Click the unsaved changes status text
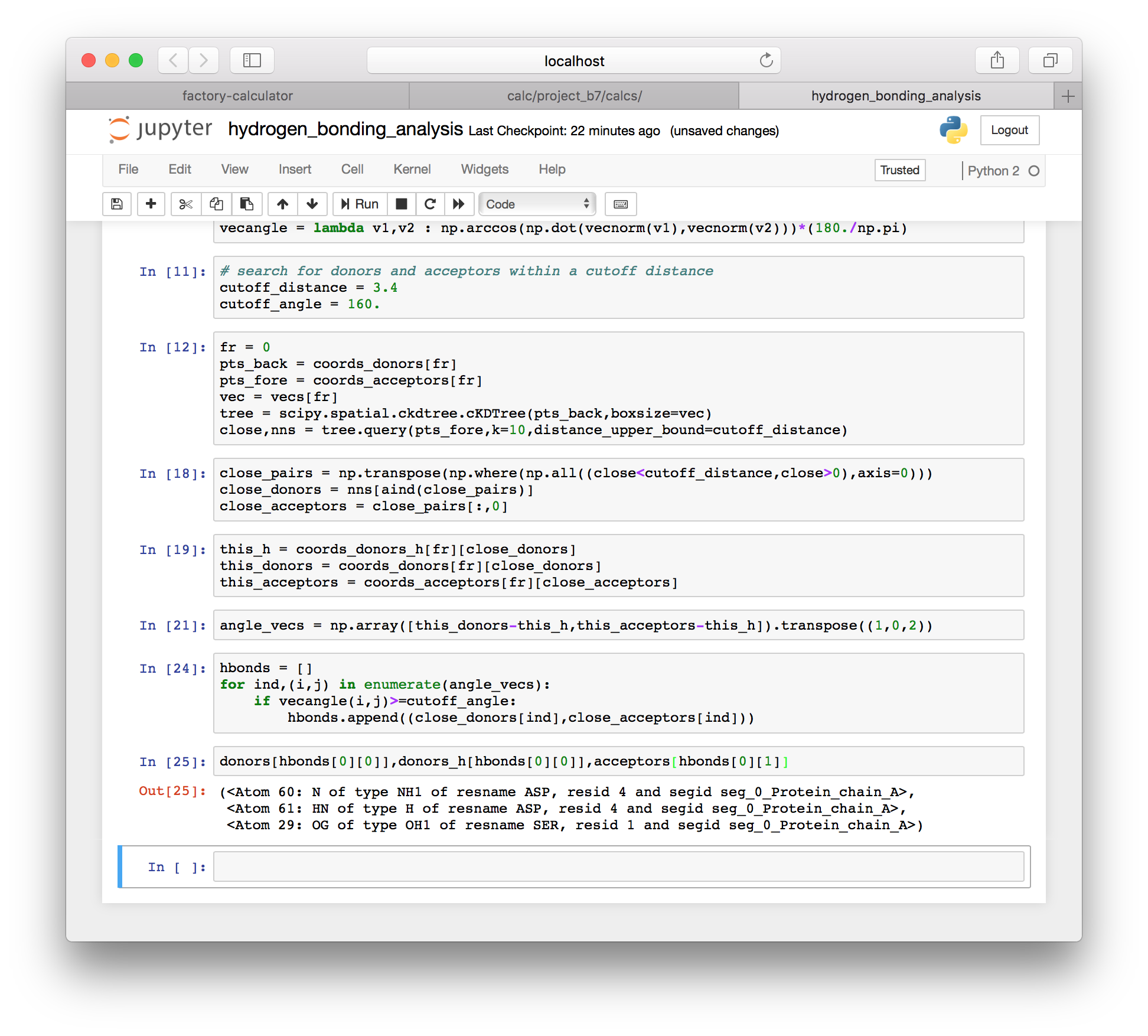The width and height of the screenshot is (1148, 1036). [x=724, y=131]
